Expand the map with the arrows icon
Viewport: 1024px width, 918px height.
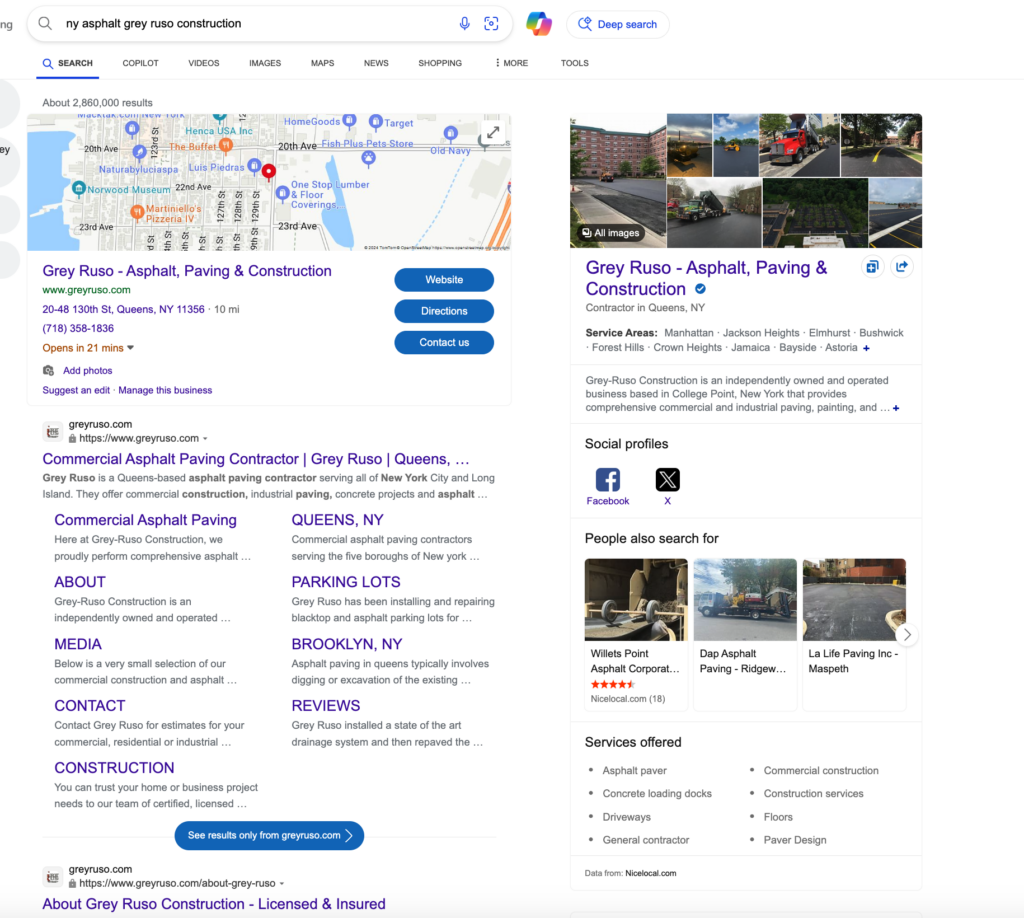(493, 132)
